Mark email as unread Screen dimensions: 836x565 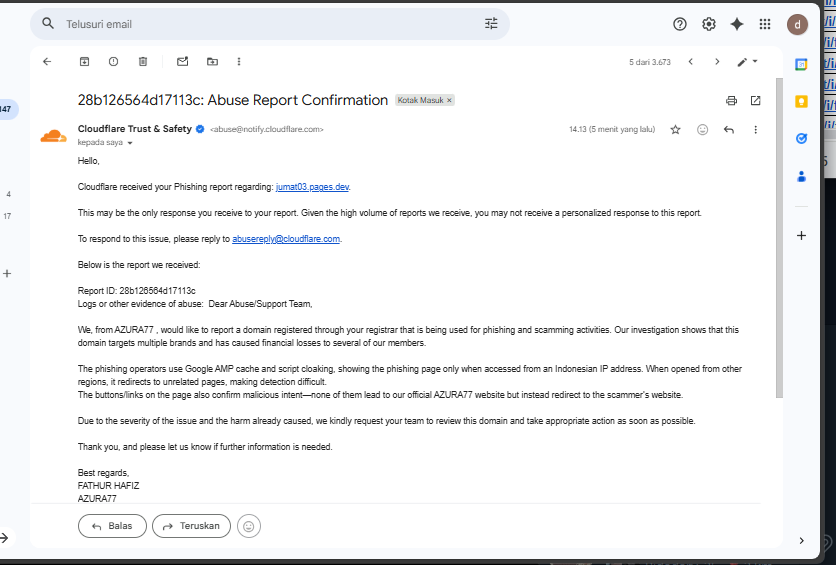[x=182, y=62]
